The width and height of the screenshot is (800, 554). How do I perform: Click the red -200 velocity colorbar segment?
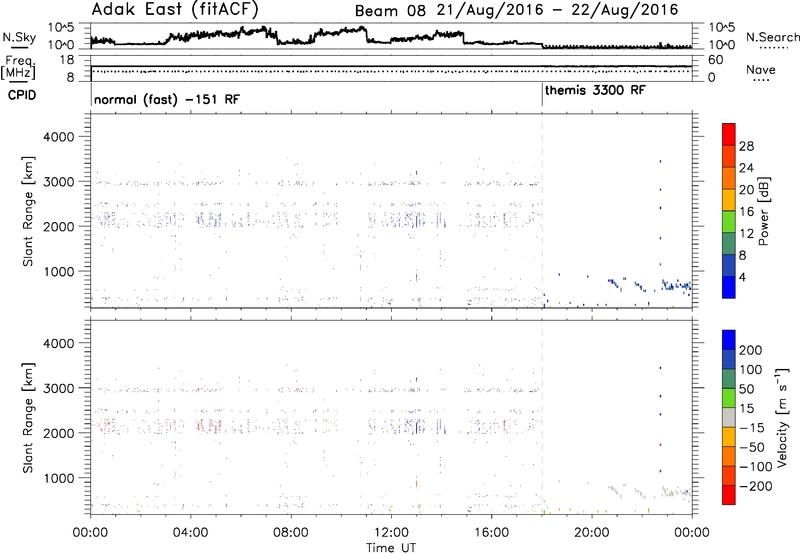coord(729,495)
